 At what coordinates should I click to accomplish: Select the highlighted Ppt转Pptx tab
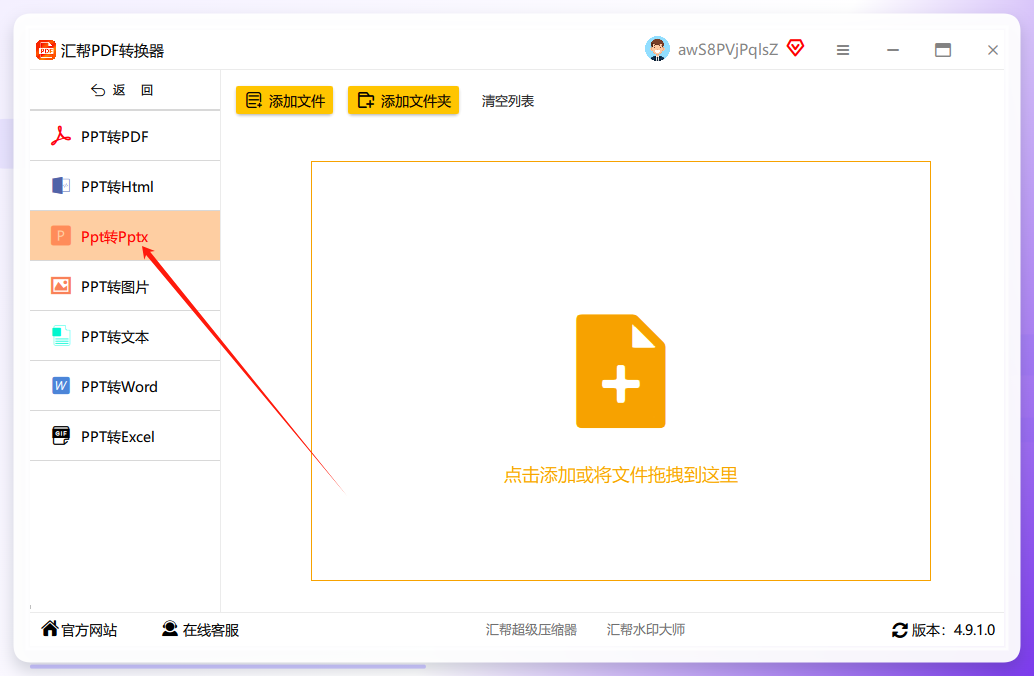coord(125,236)
